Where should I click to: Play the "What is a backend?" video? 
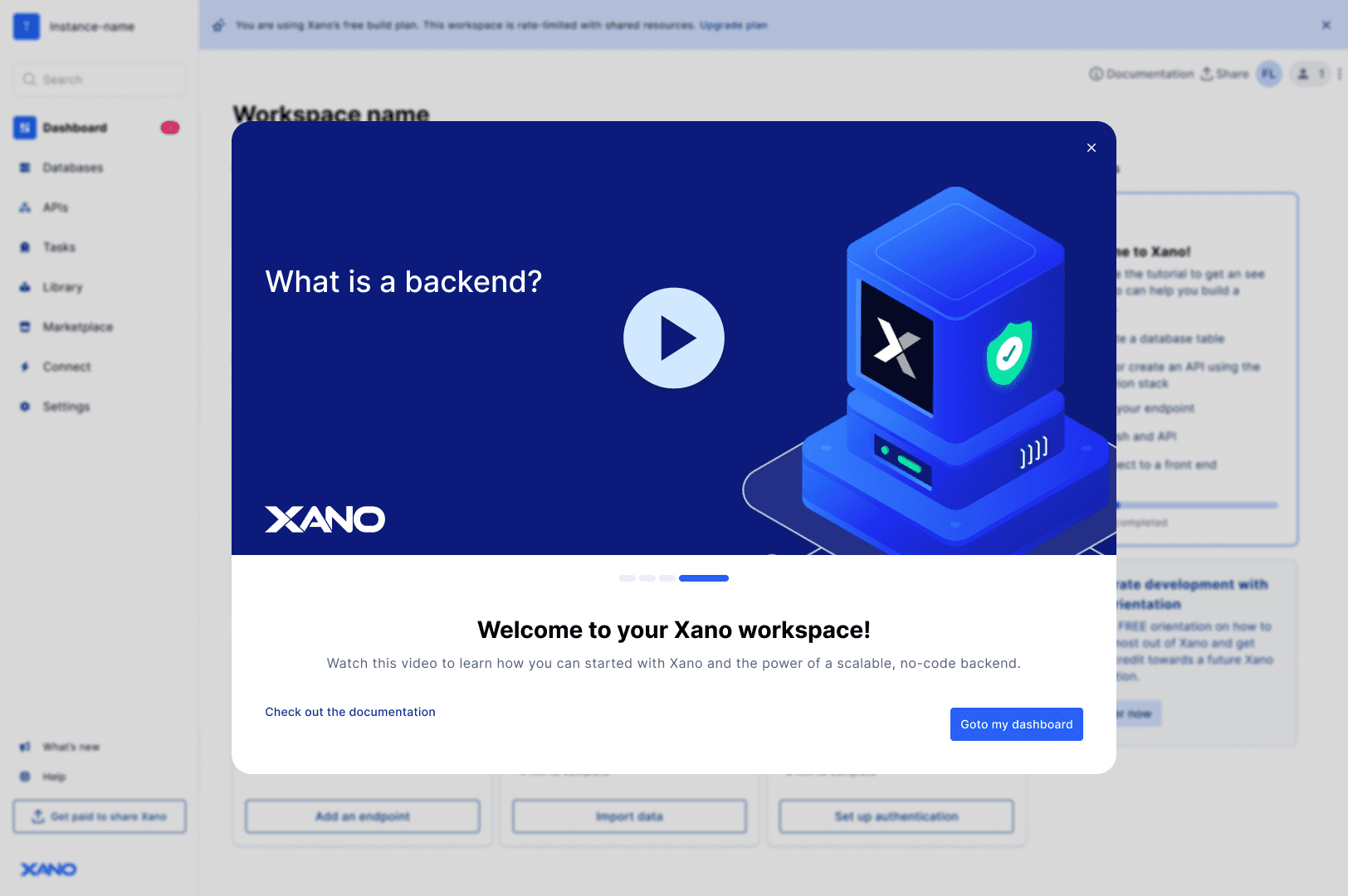pos(674,338)
